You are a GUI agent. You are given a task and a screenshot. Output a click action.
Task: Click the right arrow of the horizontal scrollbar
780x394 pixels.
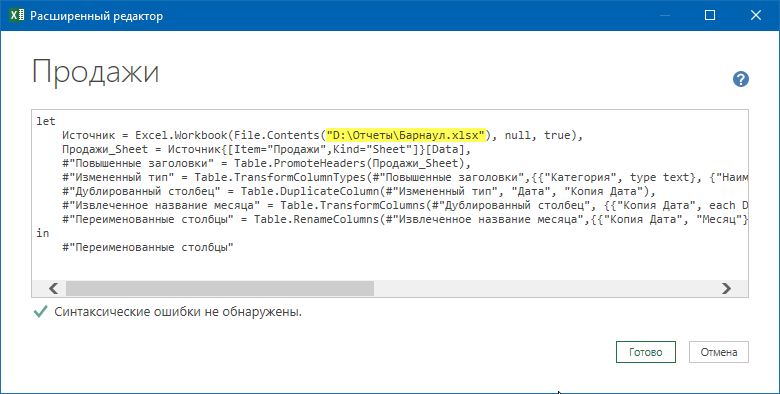726,288
